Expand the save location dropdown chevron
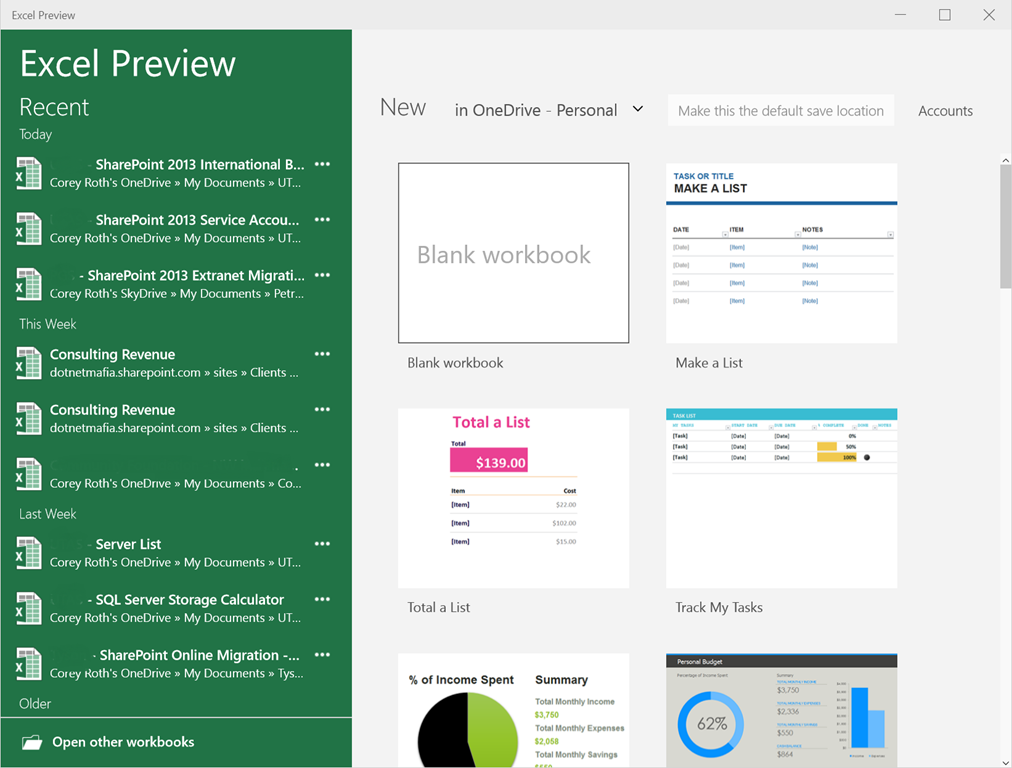 [x=638, y=109]
